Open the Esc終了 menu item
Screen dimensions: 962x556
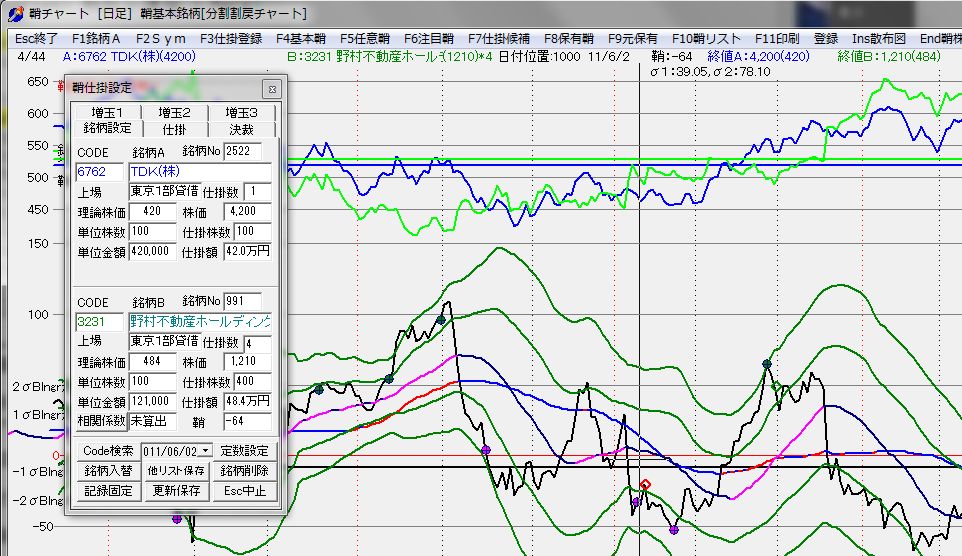click(36, 39)
